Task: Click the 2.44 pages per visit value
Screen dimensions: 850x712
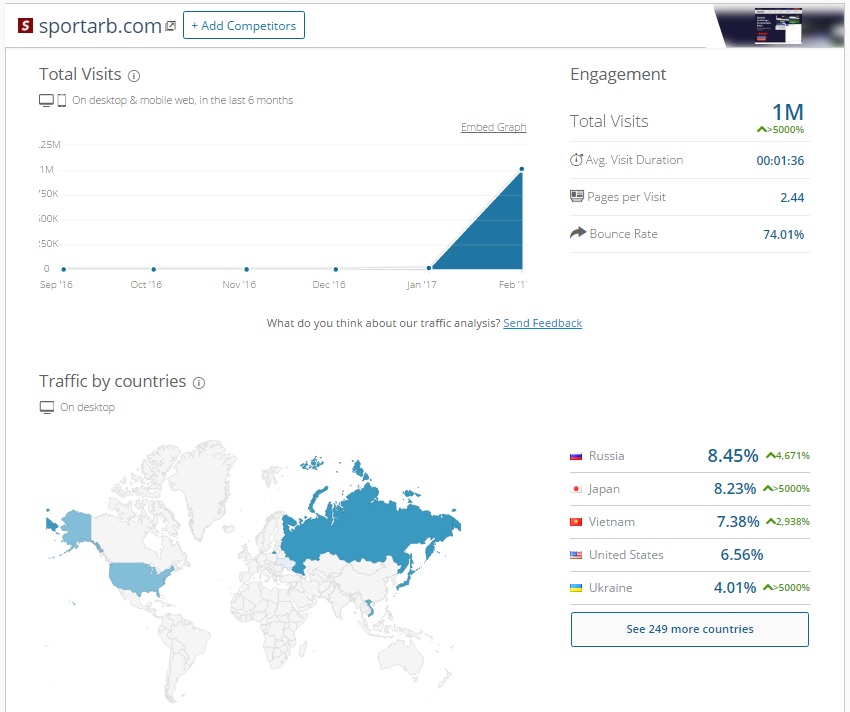Action: click(x=792, y=197)
